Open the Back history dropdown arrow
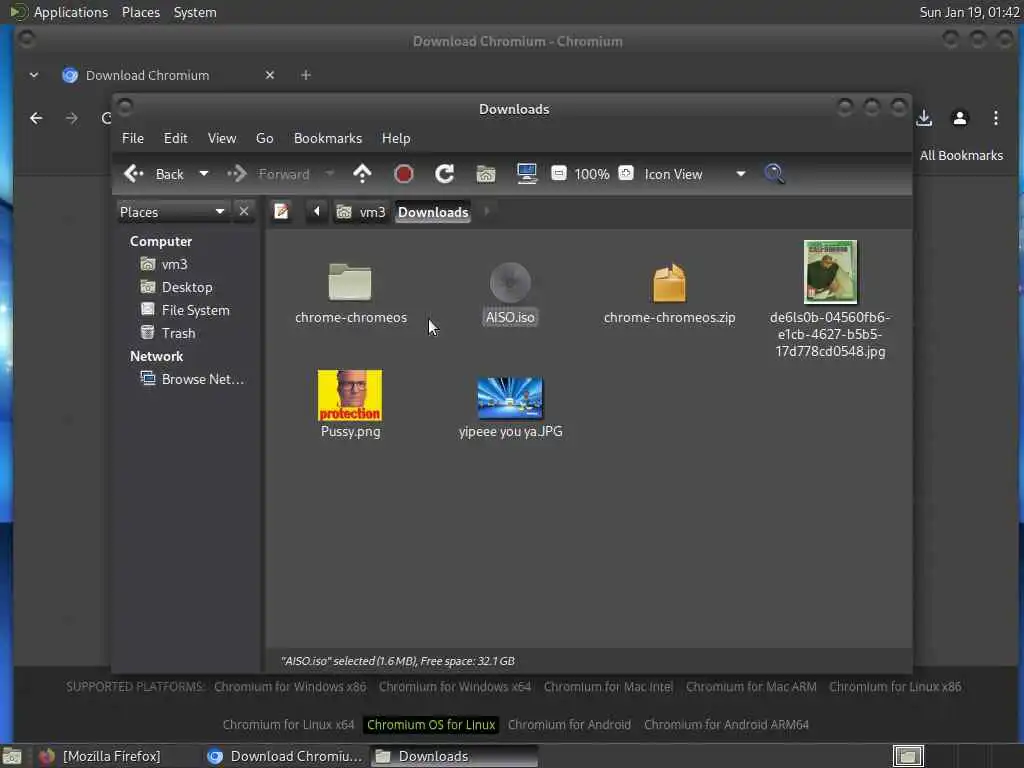This screenshot has height=768, width=1024. pyautogui.click(x=204, y=174)
